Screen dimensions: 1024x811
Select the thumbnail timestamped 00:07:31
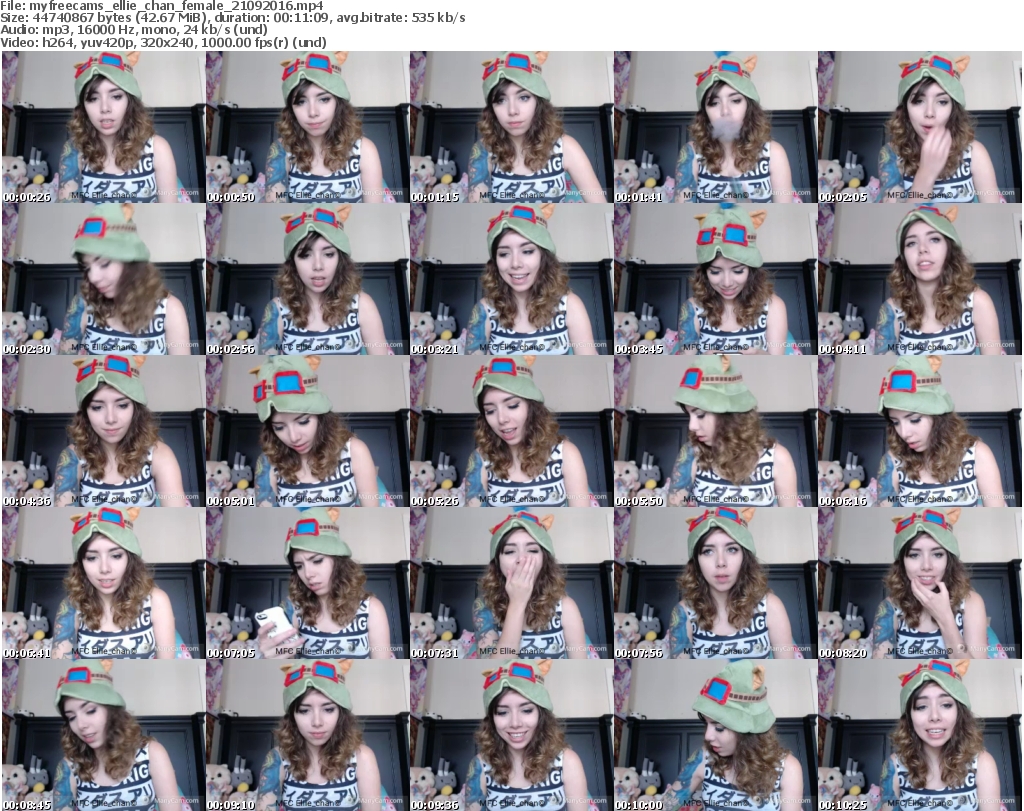tap(511, 583)
